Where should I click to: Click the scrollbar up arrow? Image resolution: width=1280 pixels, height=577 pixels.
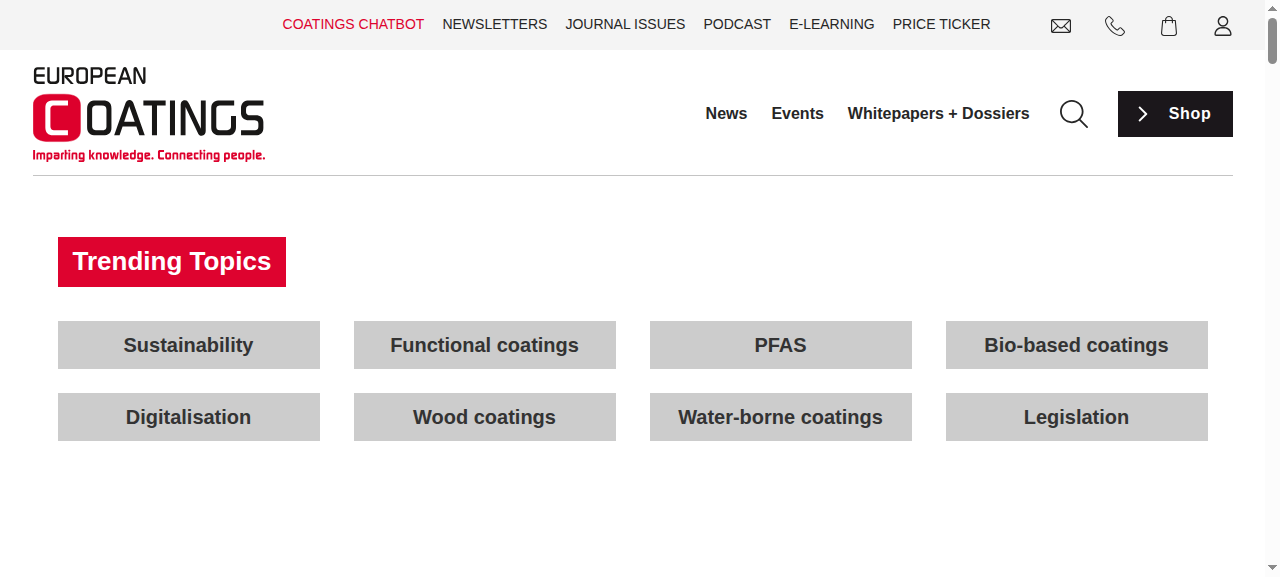click(1272, 7)
